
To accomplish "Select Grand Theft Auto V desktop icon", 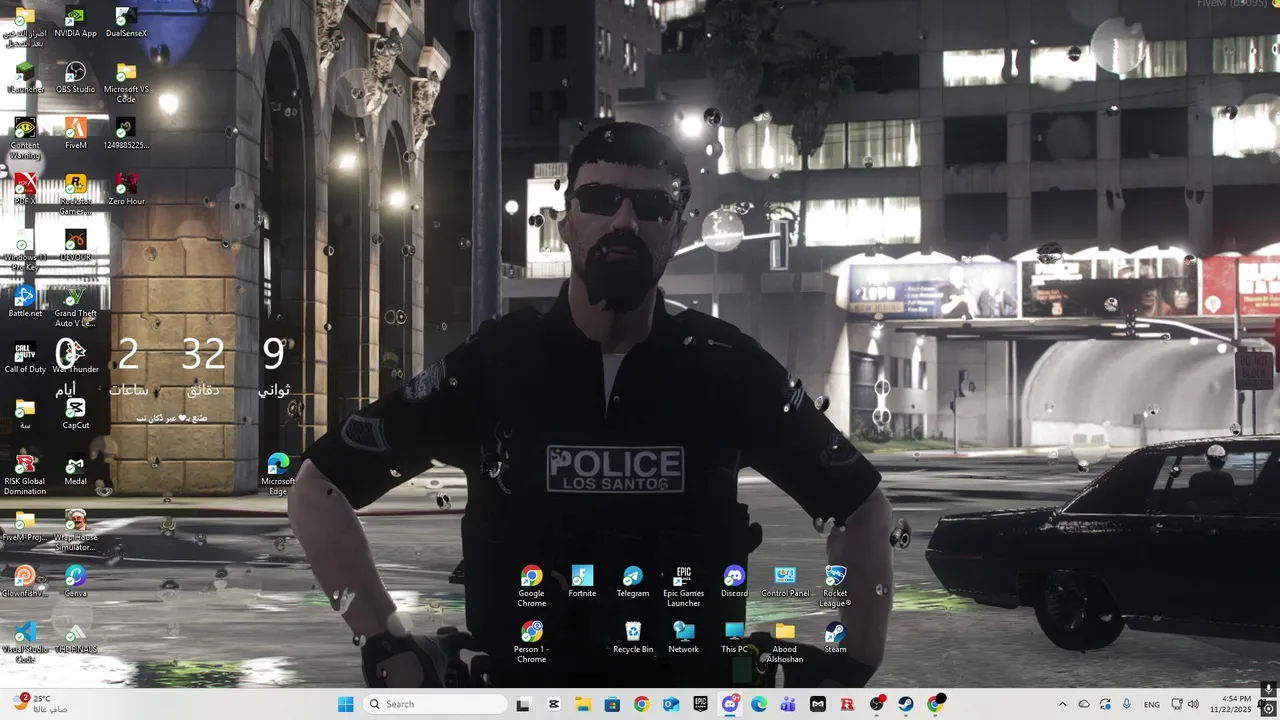I will 76,308.
